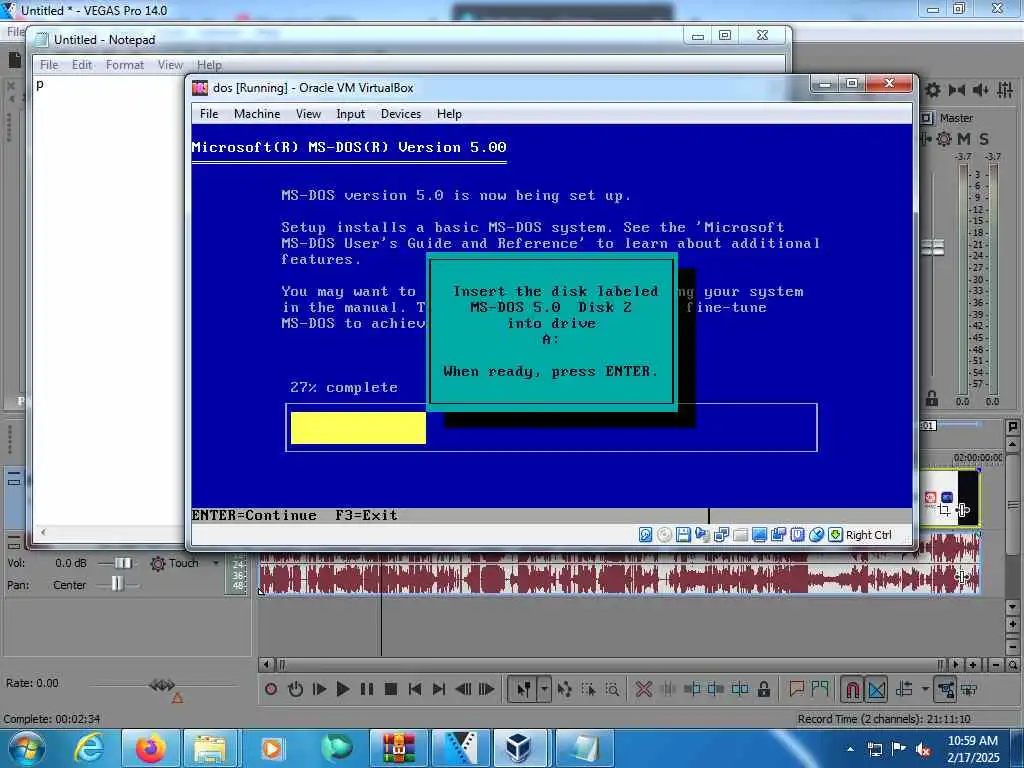Click the Pan slider on audio track
The width and height of the screenshot is (1024, 768).
pyautogui.click(x=117, y=584)
